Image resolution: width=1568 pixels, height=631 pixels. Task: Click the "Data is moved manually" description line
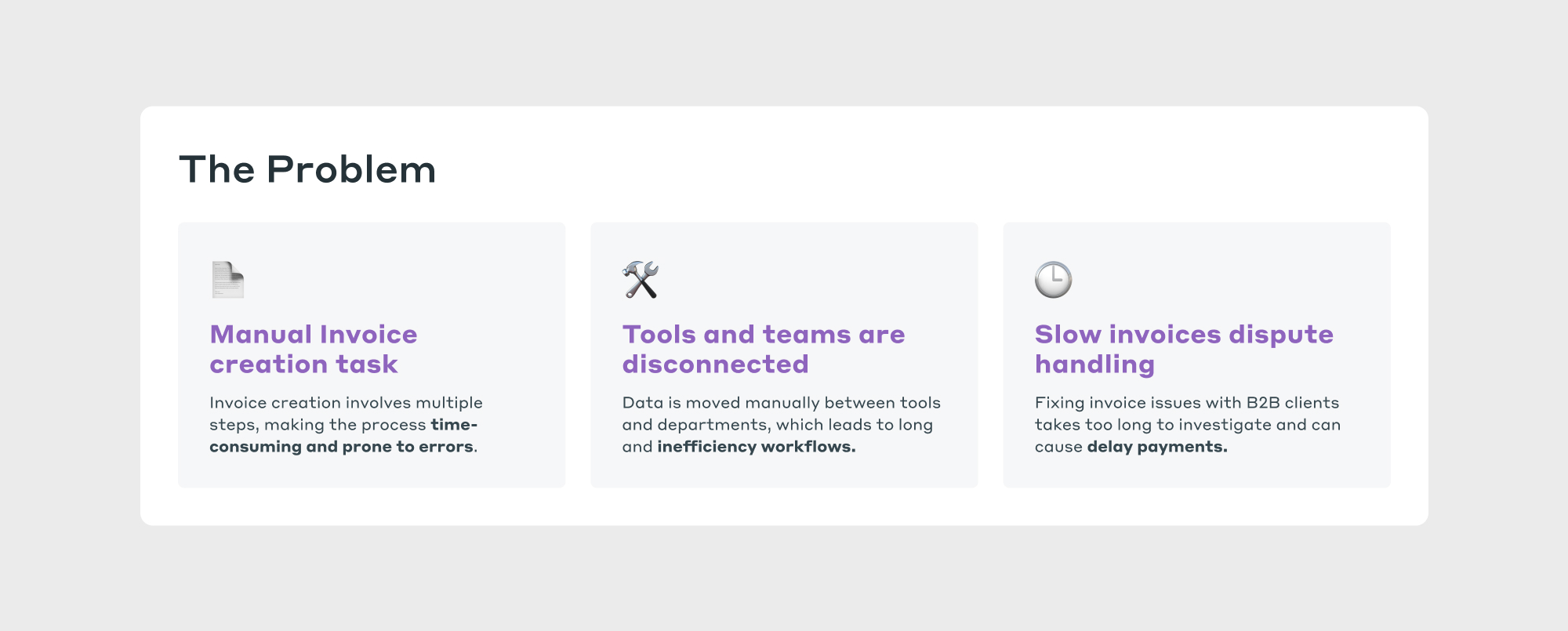click(781, 403)
